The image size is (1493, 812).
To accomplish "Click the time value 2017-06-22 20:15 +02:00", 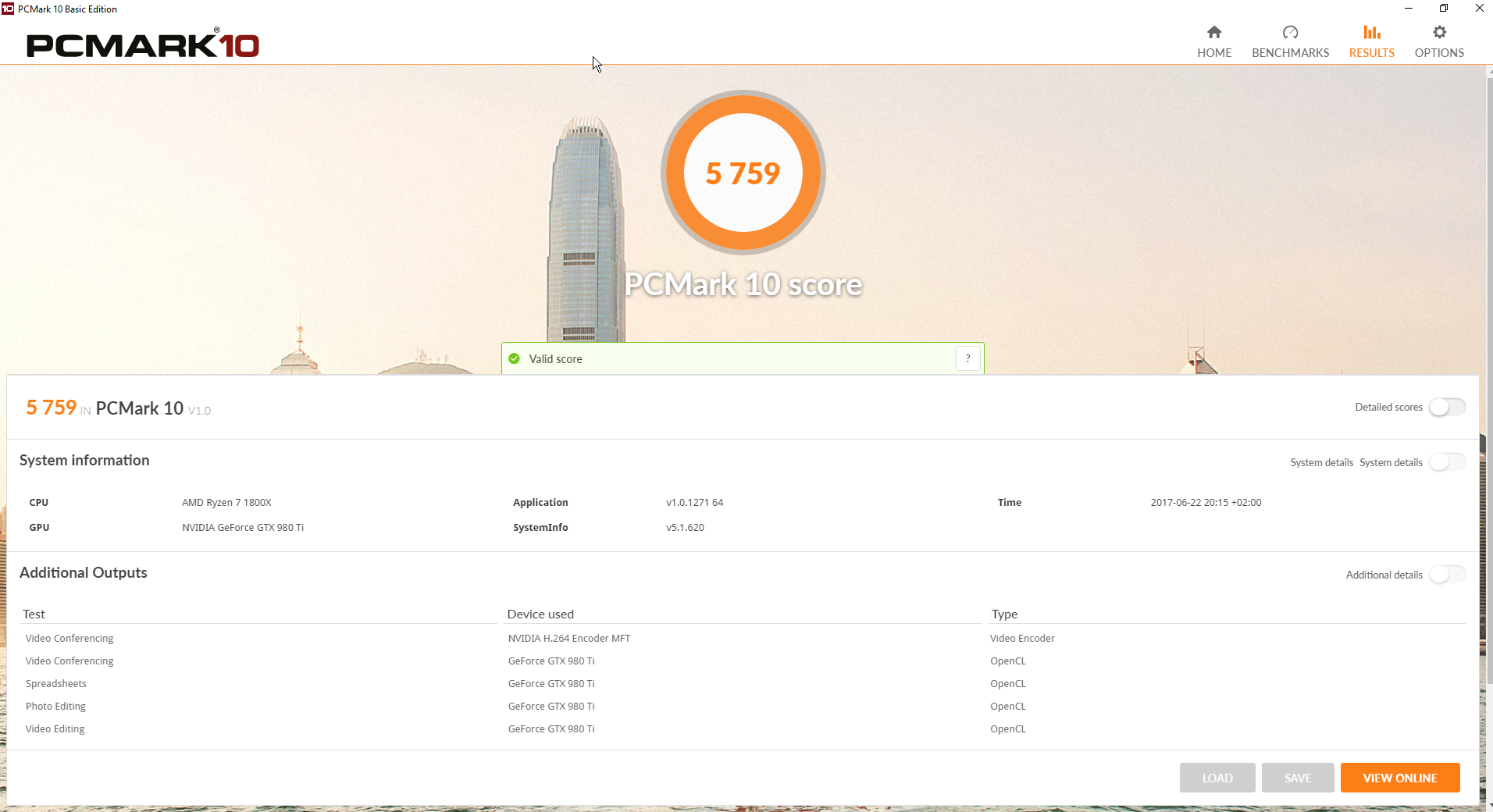I will (1206, 503).
